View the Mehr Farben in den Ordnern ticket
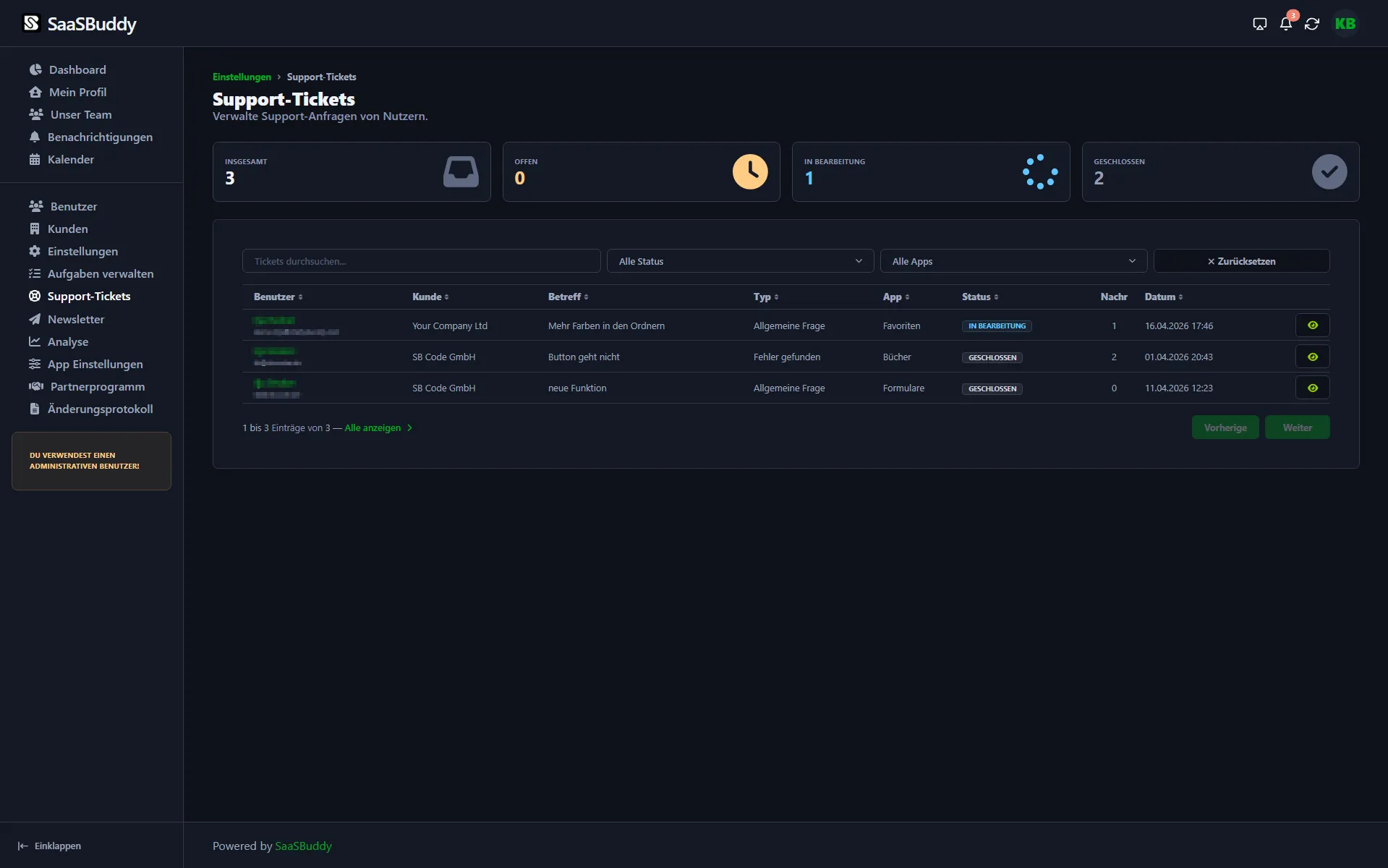 1312,325
